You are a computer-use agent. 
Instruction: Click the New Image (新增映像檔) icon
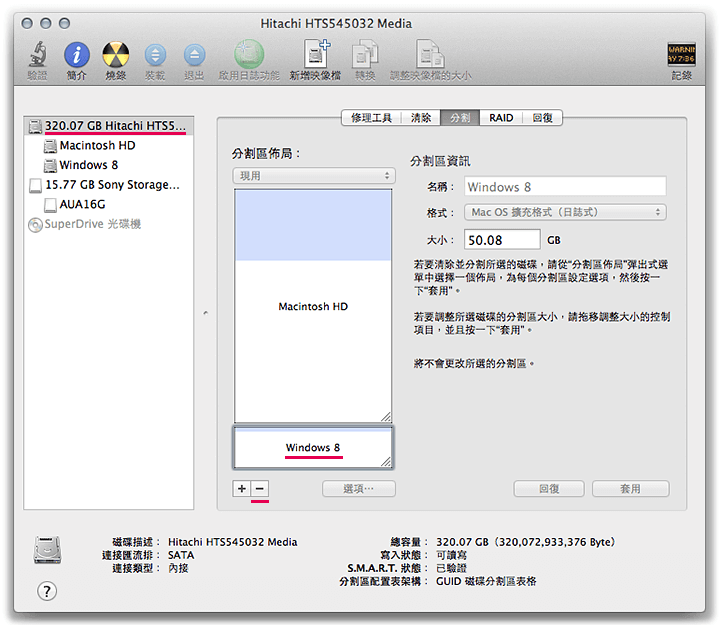pyautogui.click(x=316, y=54)
